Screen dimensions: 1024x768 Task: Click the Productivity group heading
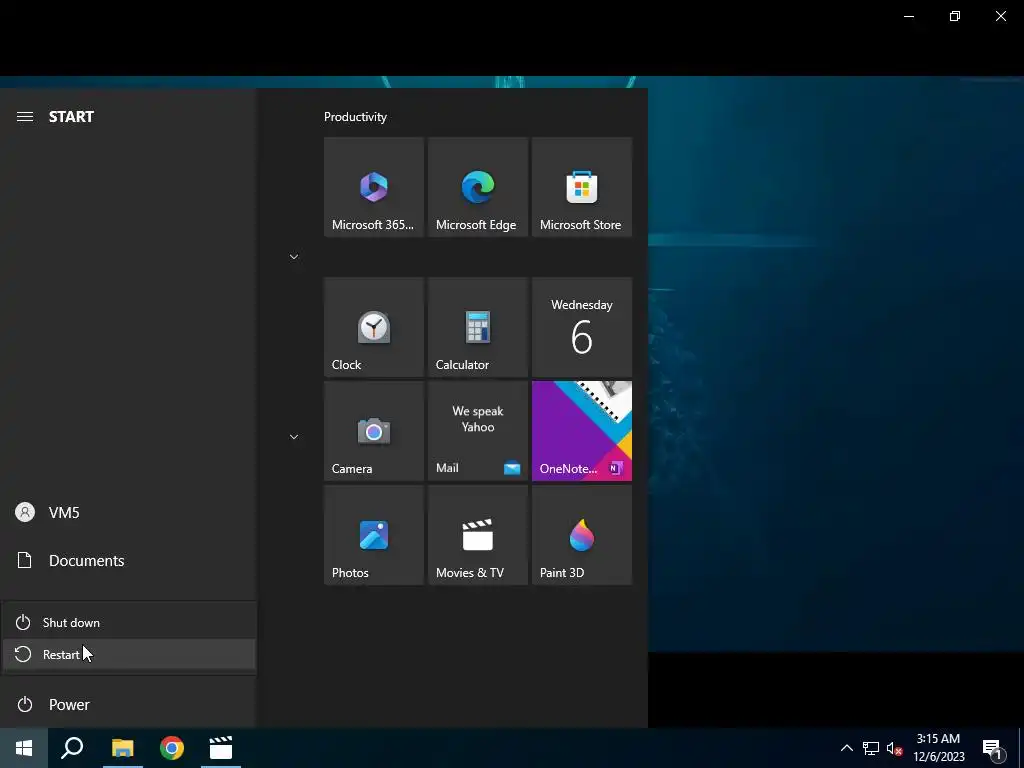pos(355,117)
